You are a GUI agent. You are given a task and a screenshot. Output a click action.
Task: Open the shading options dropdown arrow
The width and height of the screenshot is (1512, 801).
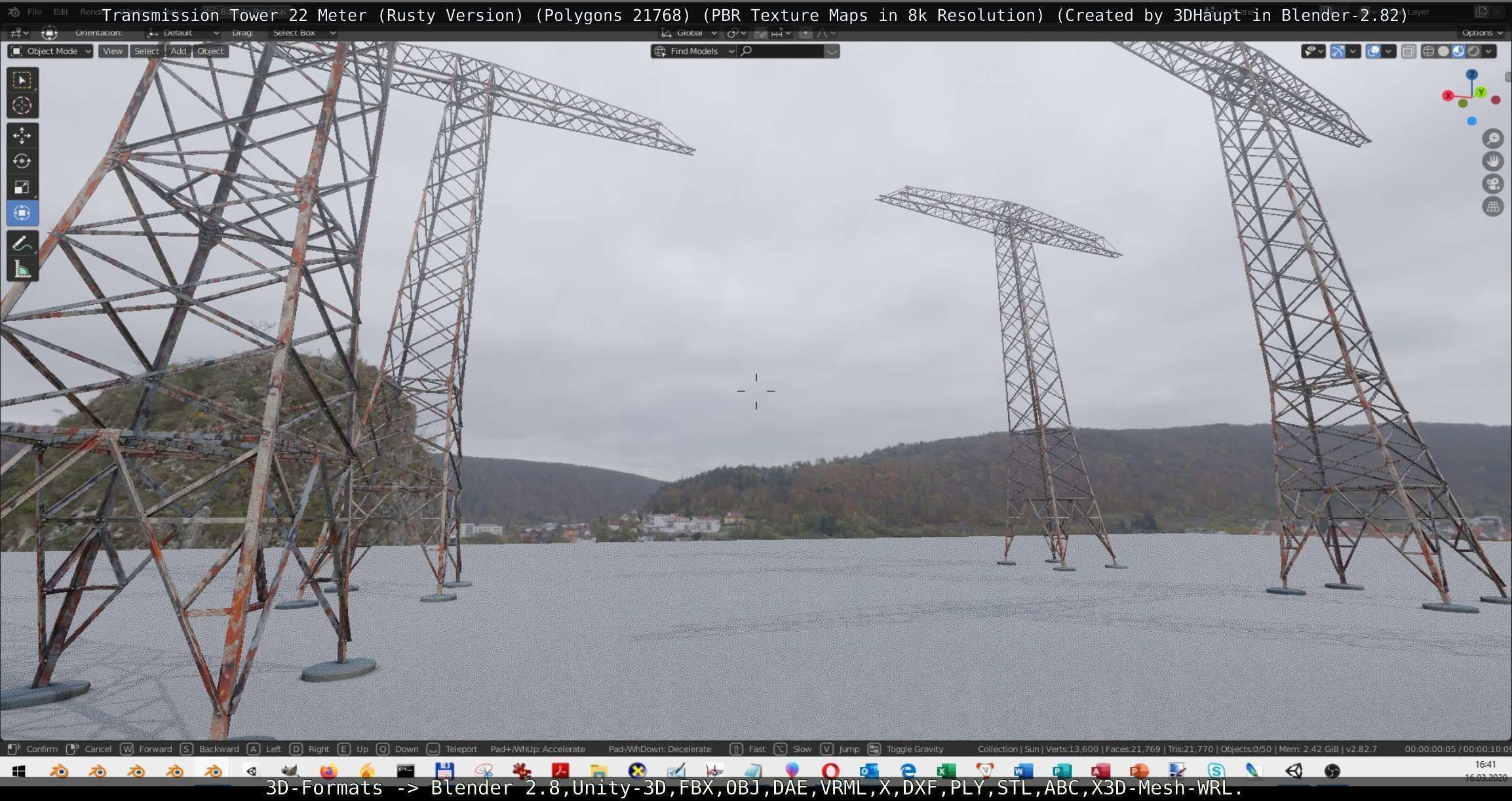[x=1489, y=51]
